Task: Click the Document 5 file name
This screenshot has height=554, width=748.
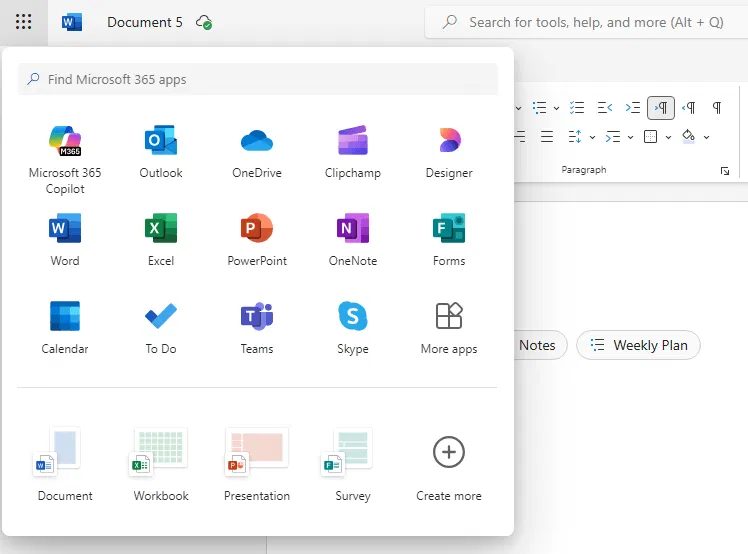Action: click(x=145, y=22)
